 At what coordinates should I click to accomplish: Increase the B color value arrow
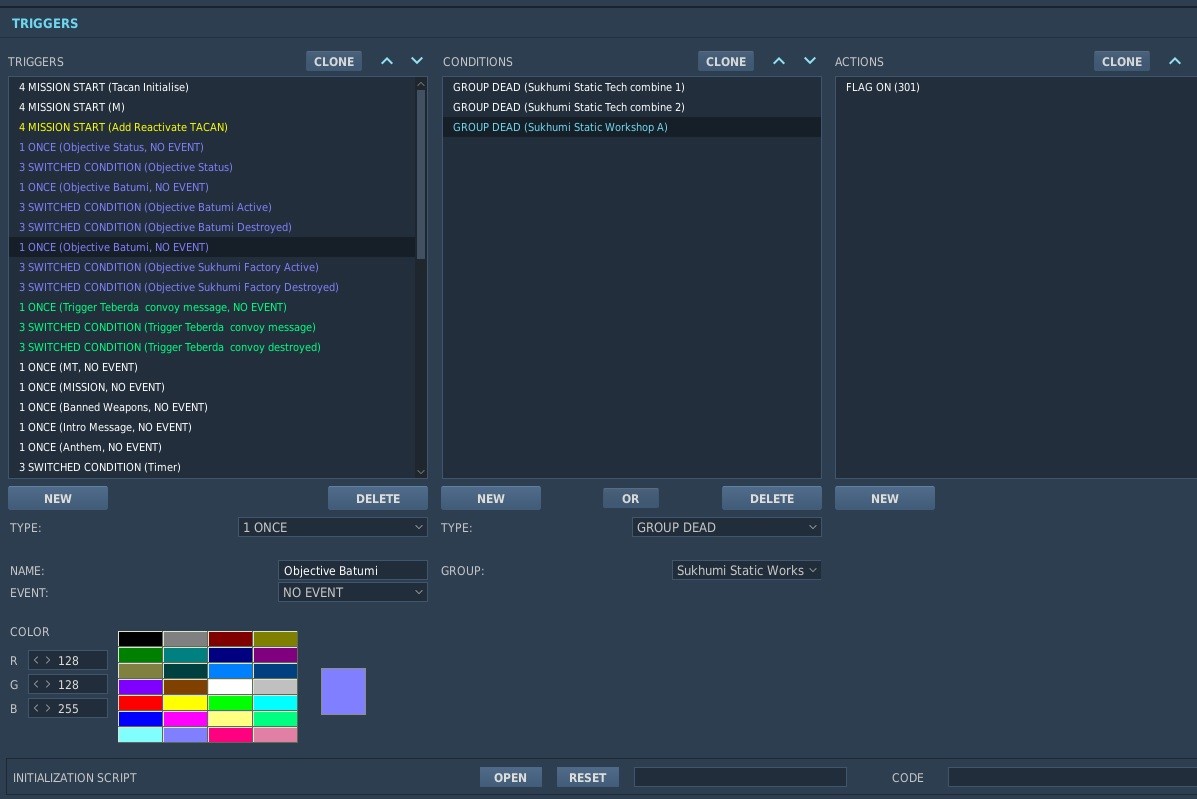(x=47, y=708)
